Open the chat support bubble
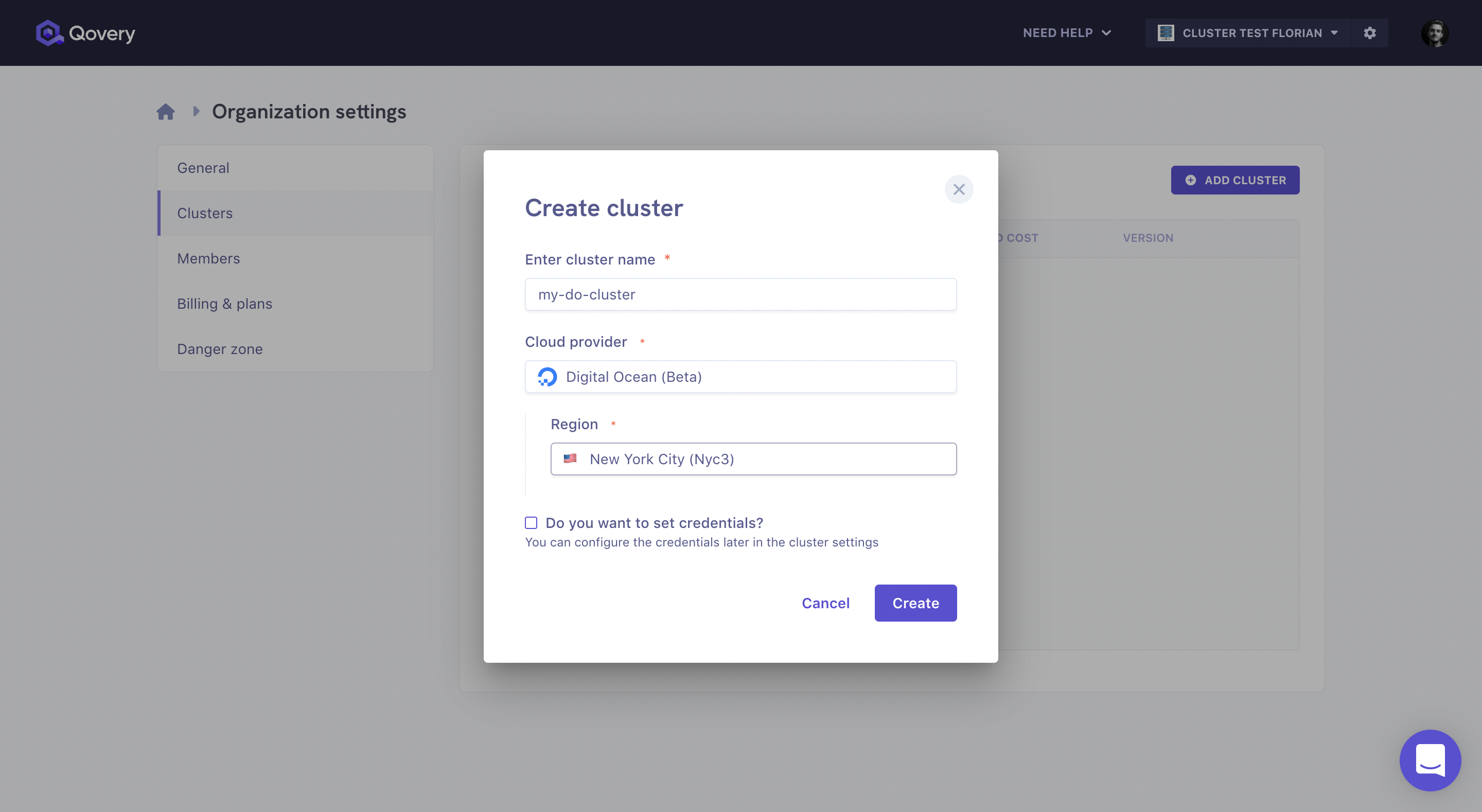 click(x=1430, y=760)
